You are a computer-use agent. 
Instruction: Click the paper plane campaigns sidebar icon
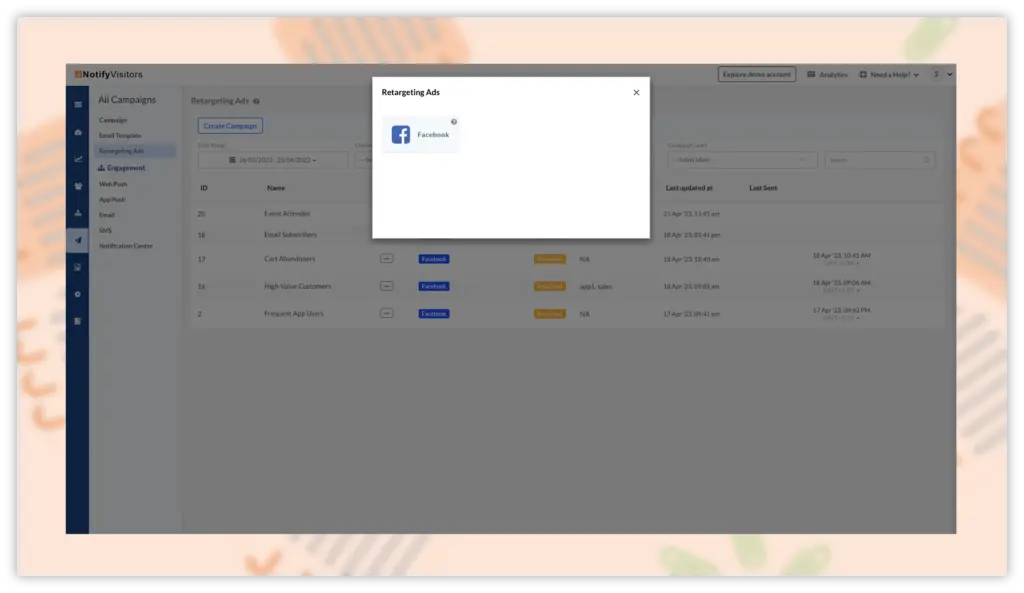coord(78,240)
